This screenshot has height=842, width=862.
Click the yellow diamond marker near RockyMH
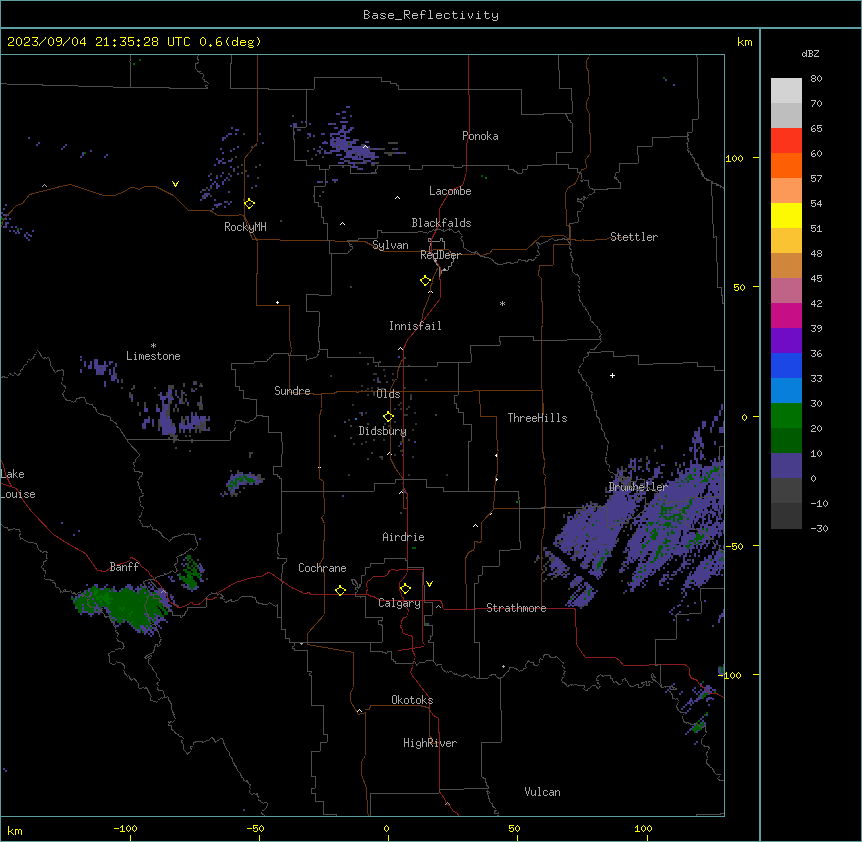tap(250, 204)
